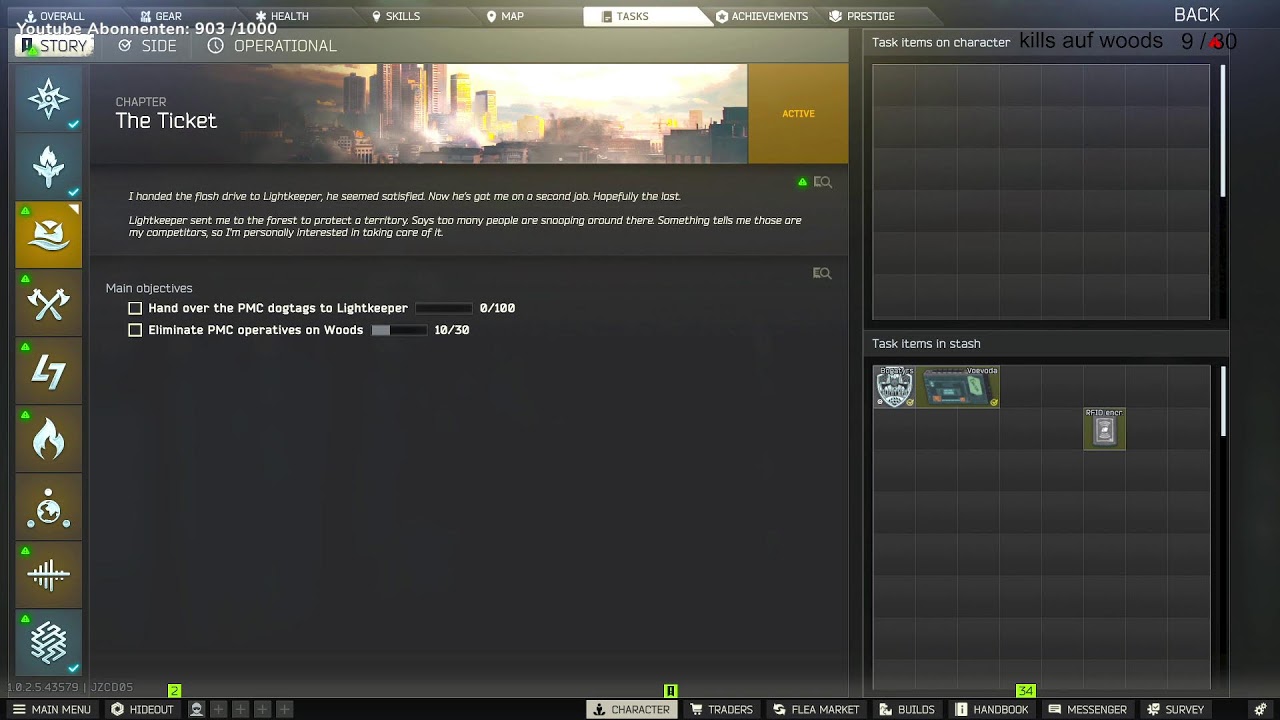Click the Achievements badge icon
This screenshot has height=720, width=1280.
pos(722,16)
